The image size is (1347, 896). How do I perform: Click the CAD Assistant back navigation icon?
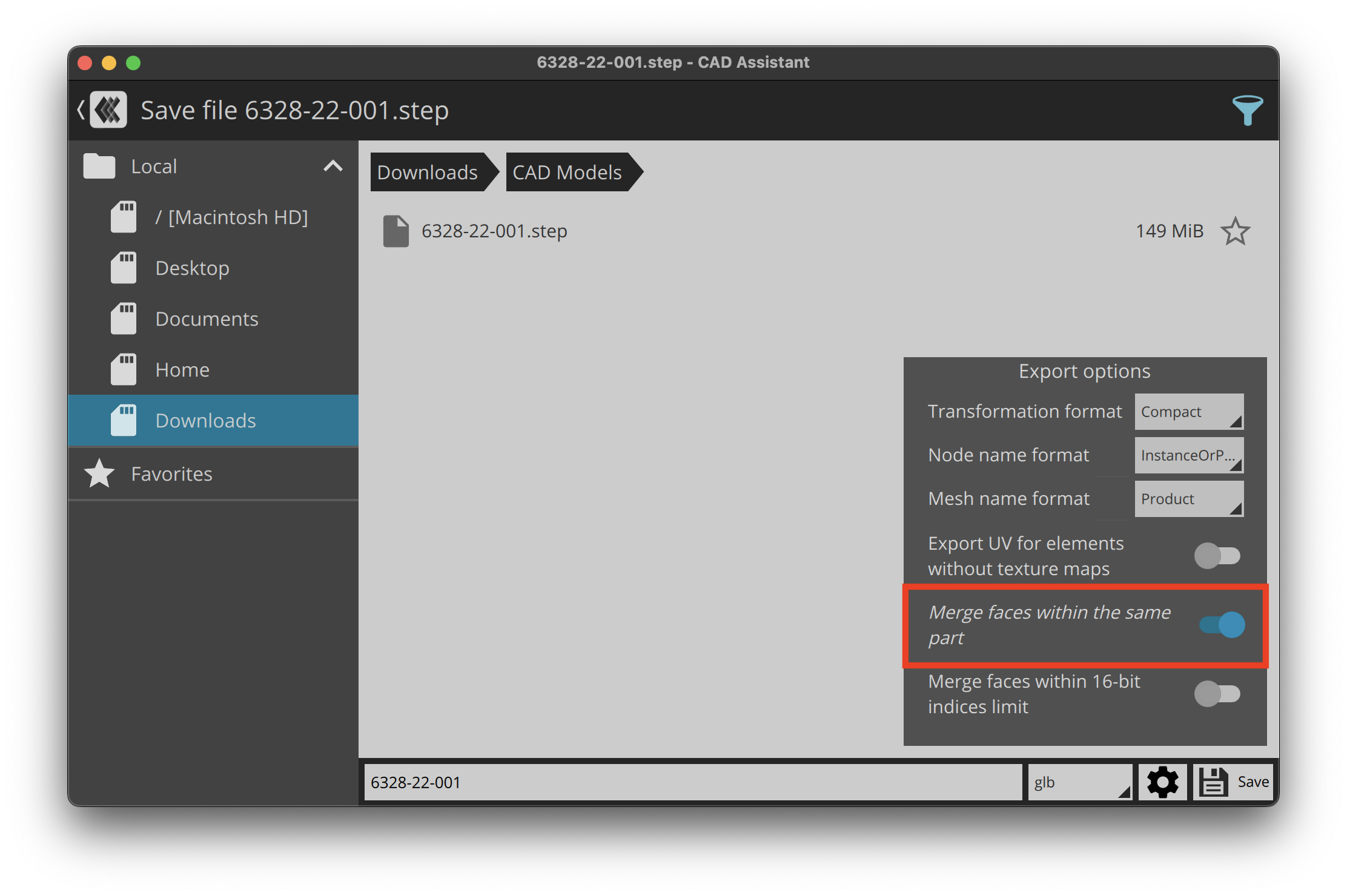click(x=82, y=108)
